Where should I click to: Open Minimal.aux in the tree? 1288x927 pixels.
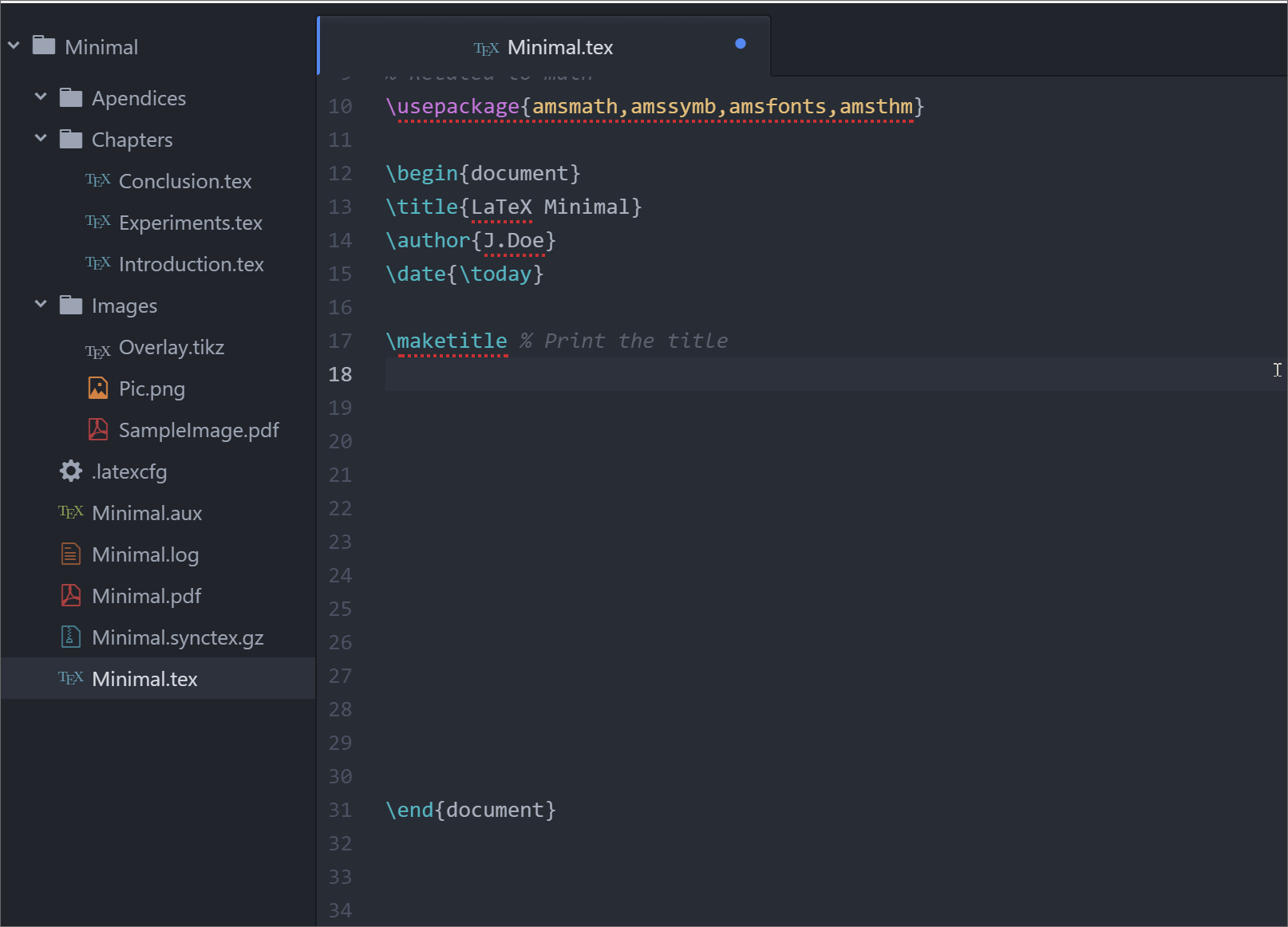click(147, 513)
